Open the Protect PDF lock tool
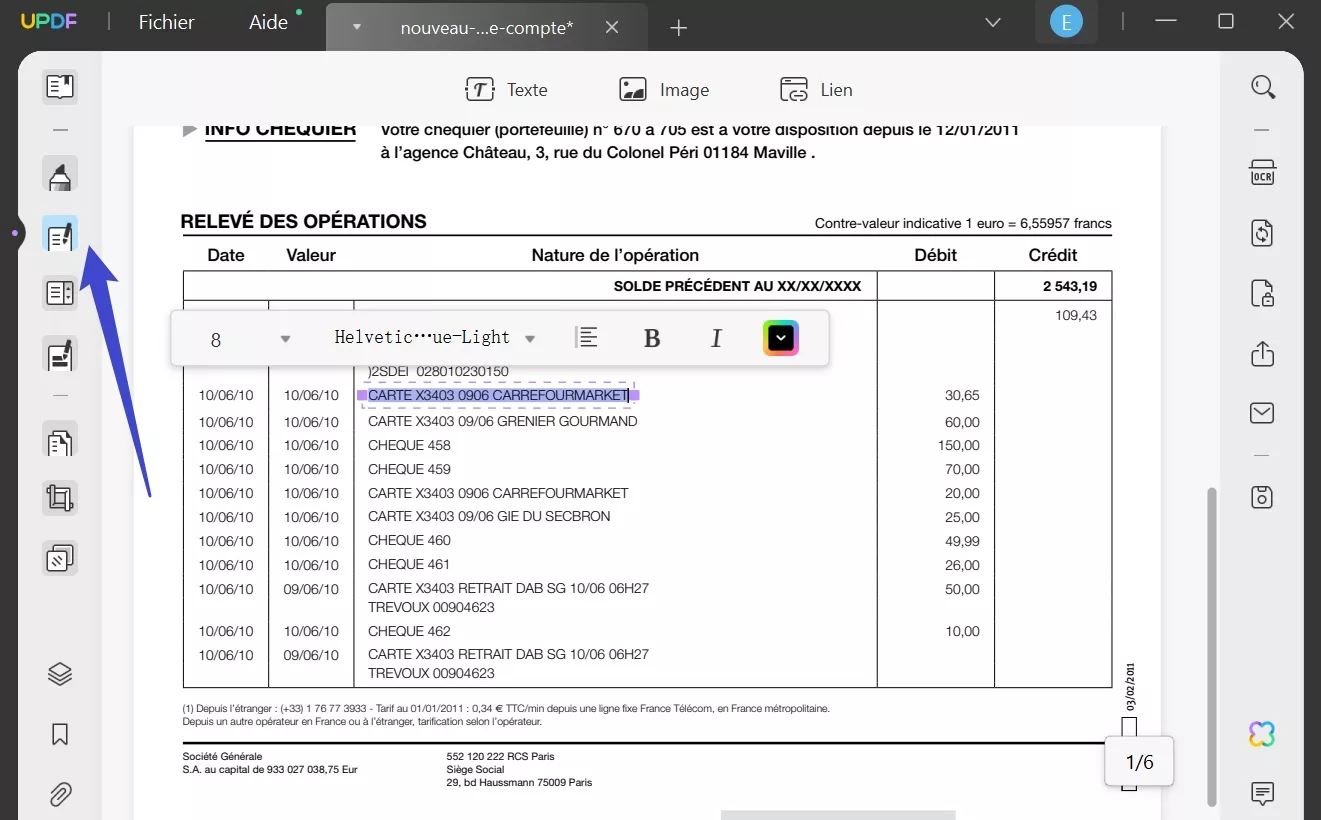 click(x=1263, y=294)
